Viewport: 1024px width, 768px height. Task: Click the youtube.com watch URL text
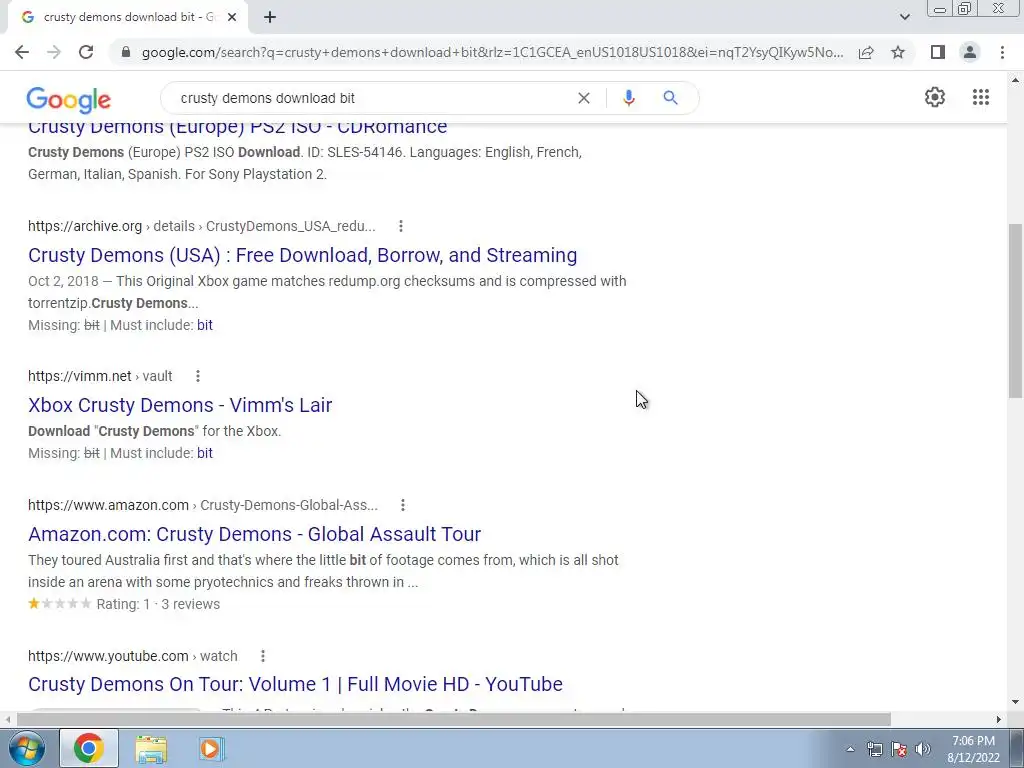click(x=133, y=656)
